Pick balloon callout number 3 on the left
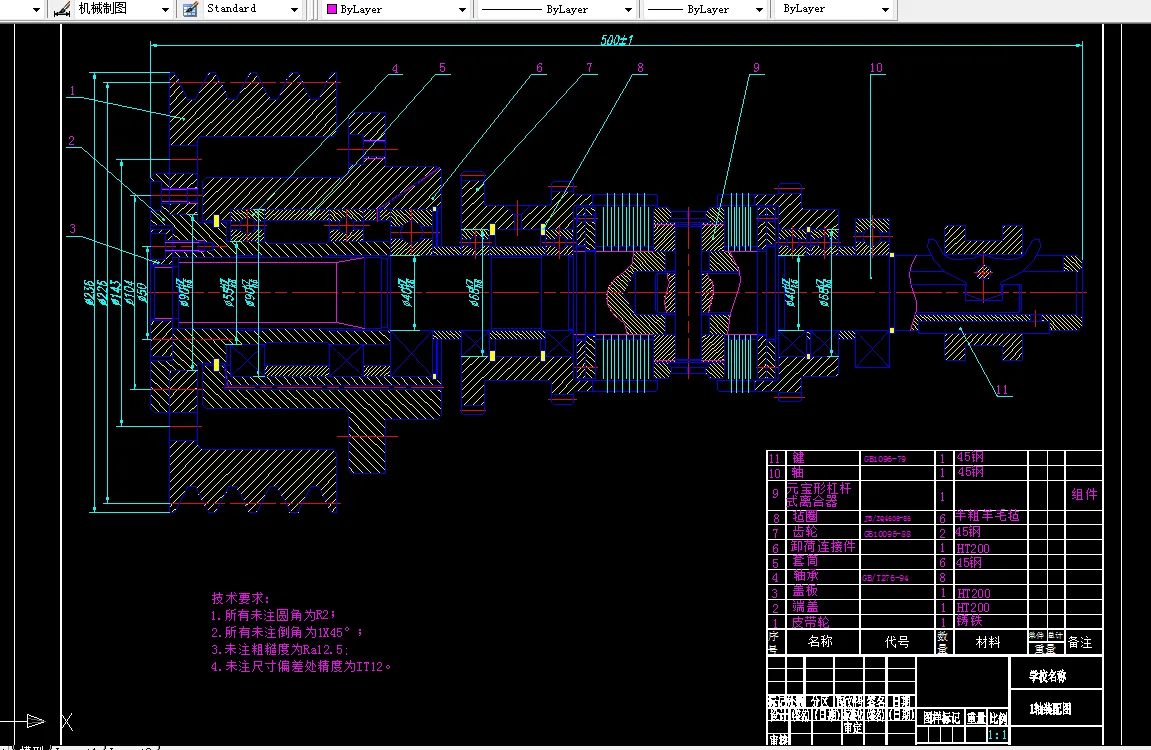The image size is (1151, 750). pyautogui.click(x=72, y=229)
